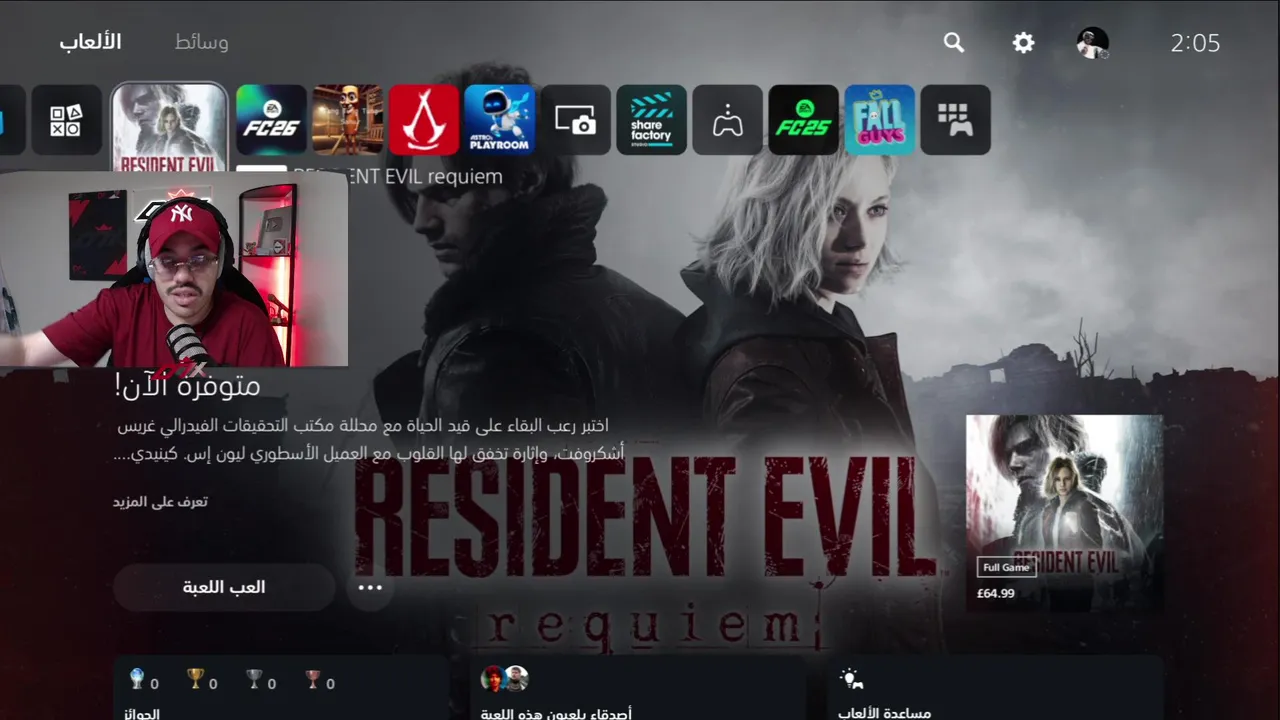Click the game help lightbulb icon
The image size is (1280, 720).
(851, 678)
